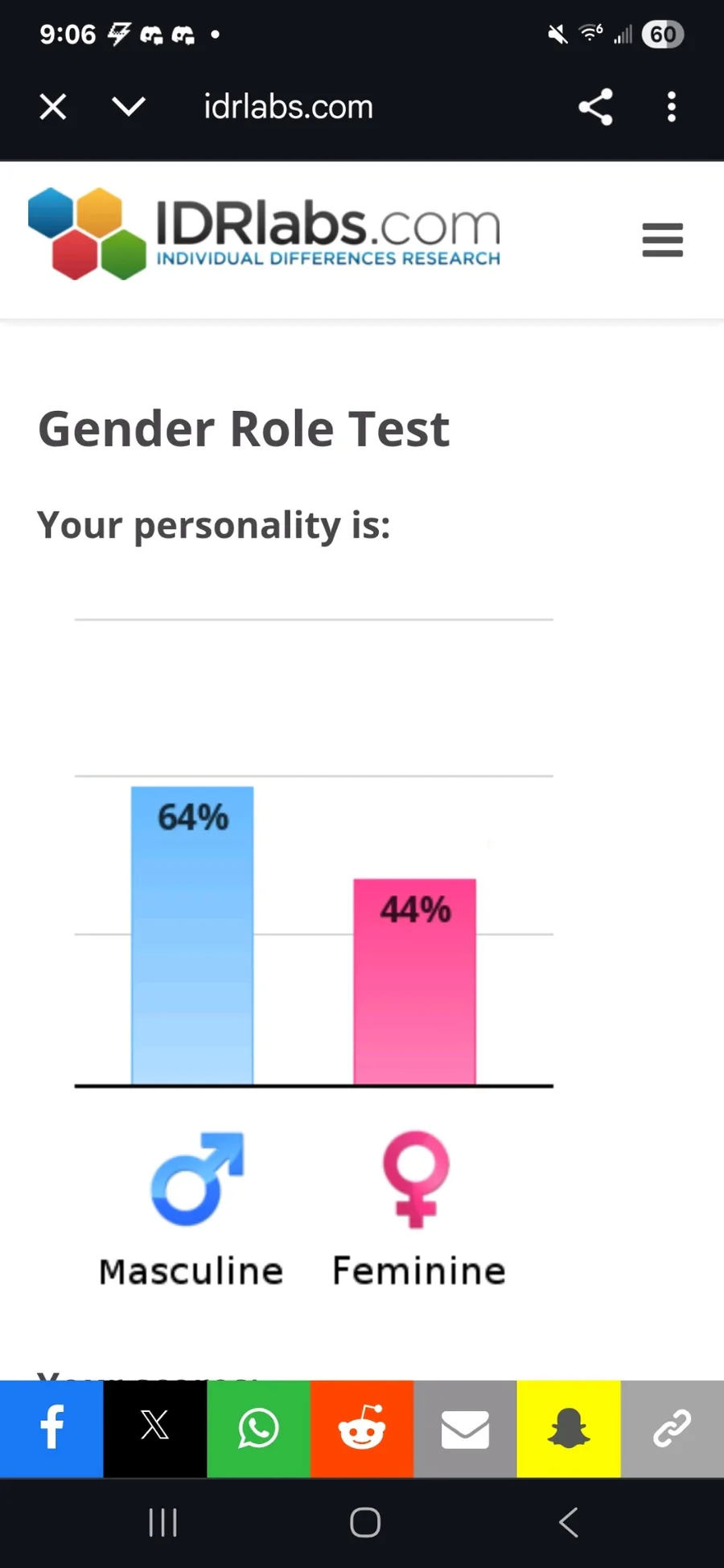Share results on X
Viewport: 724px width, 1568px height.
[154, 1429]
